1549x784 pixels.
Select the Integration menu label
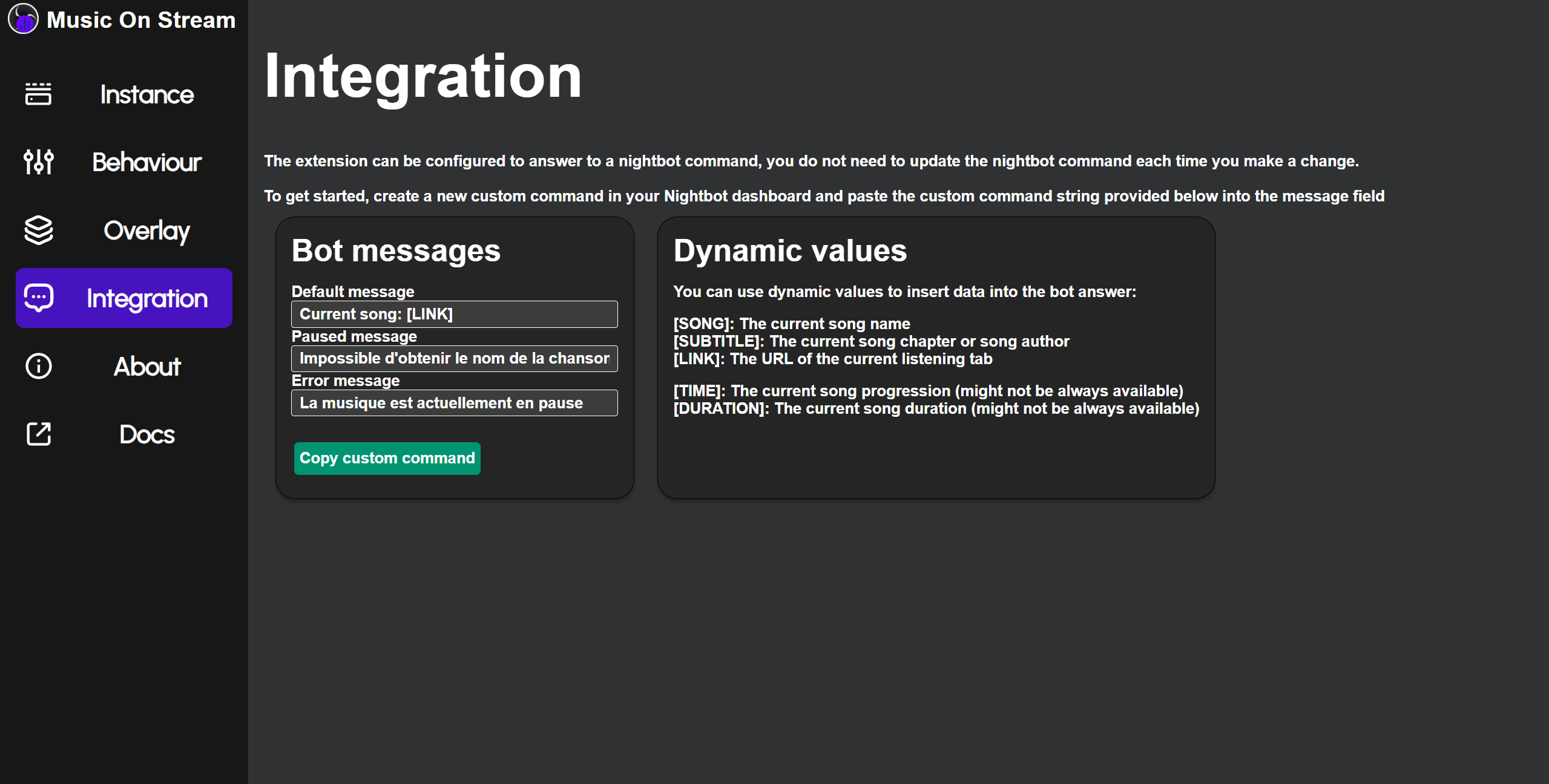(146, 298)
